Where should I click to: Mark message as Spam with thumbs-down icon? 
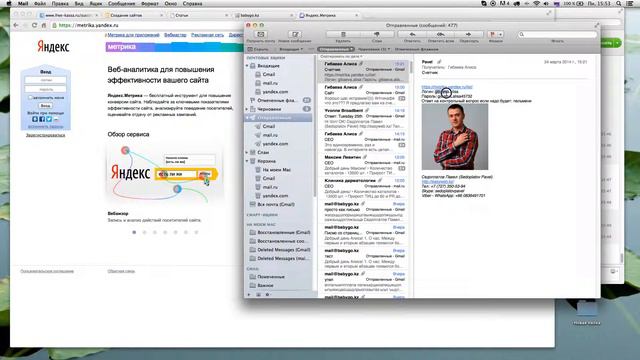click(x=377, y=35)
